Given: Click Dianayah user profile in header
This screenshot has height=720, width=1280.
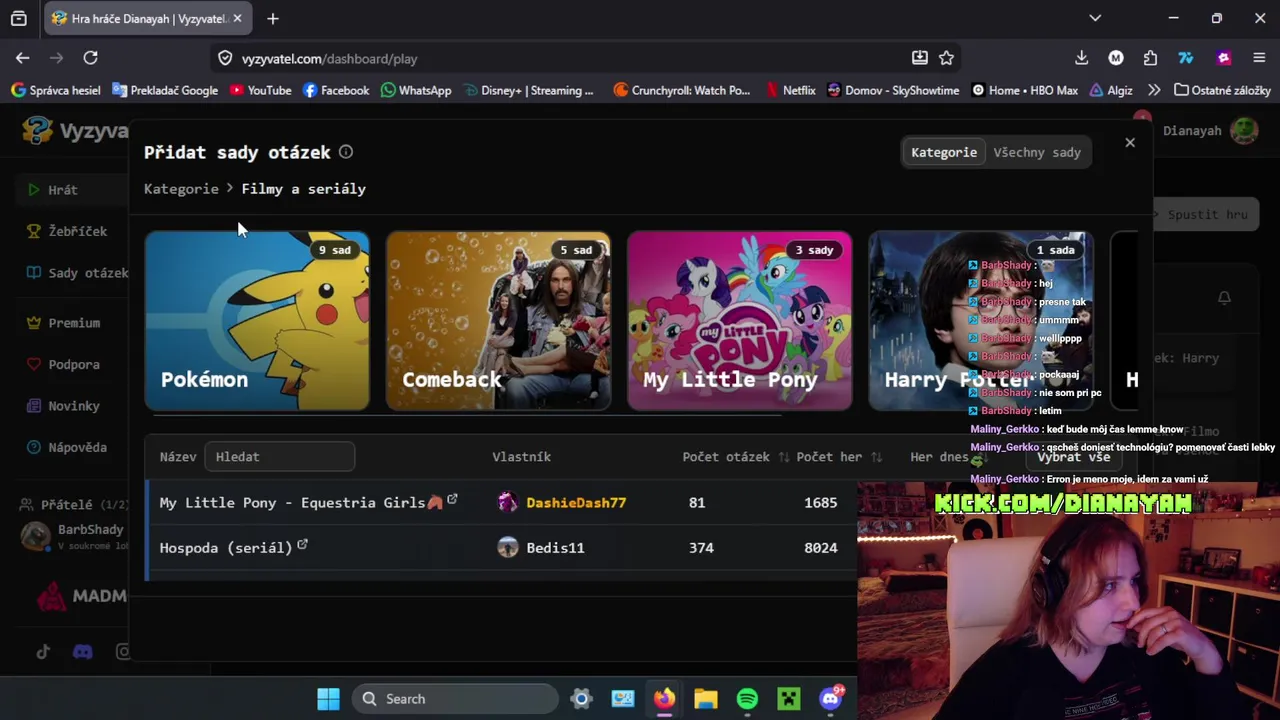Looking at the screenshot, I should tap(1210, 131).
